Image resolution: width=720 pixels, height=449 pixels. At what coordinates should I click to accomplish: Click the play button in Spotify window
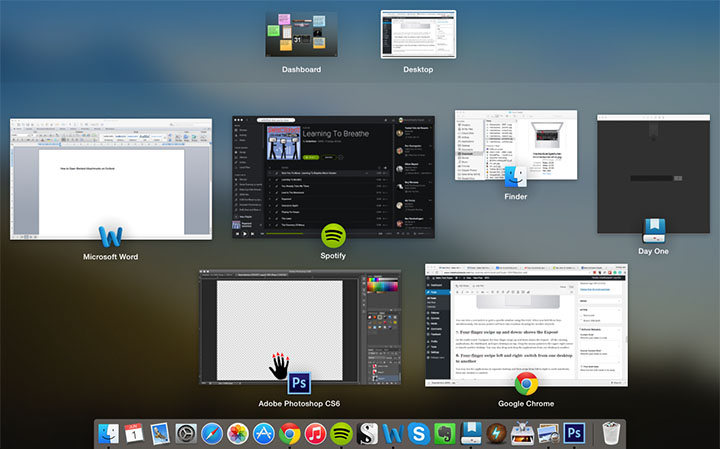point(245,234)
